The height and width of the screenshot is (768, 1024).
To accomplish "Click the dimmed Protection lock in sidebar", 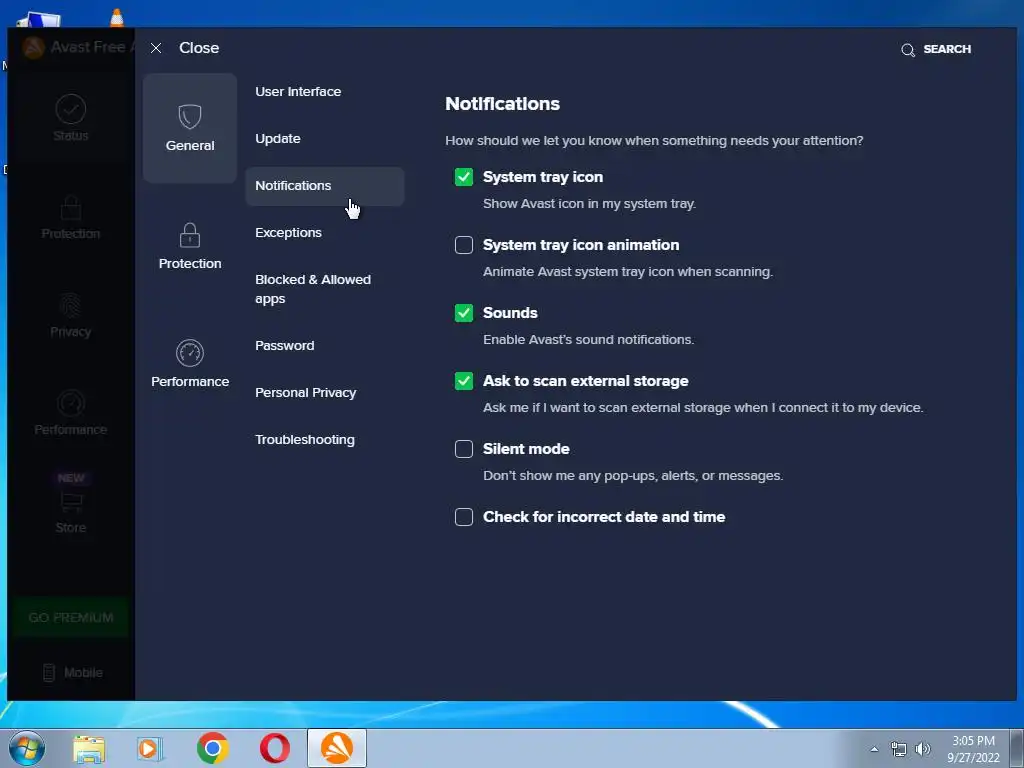I will pos(71,208).
